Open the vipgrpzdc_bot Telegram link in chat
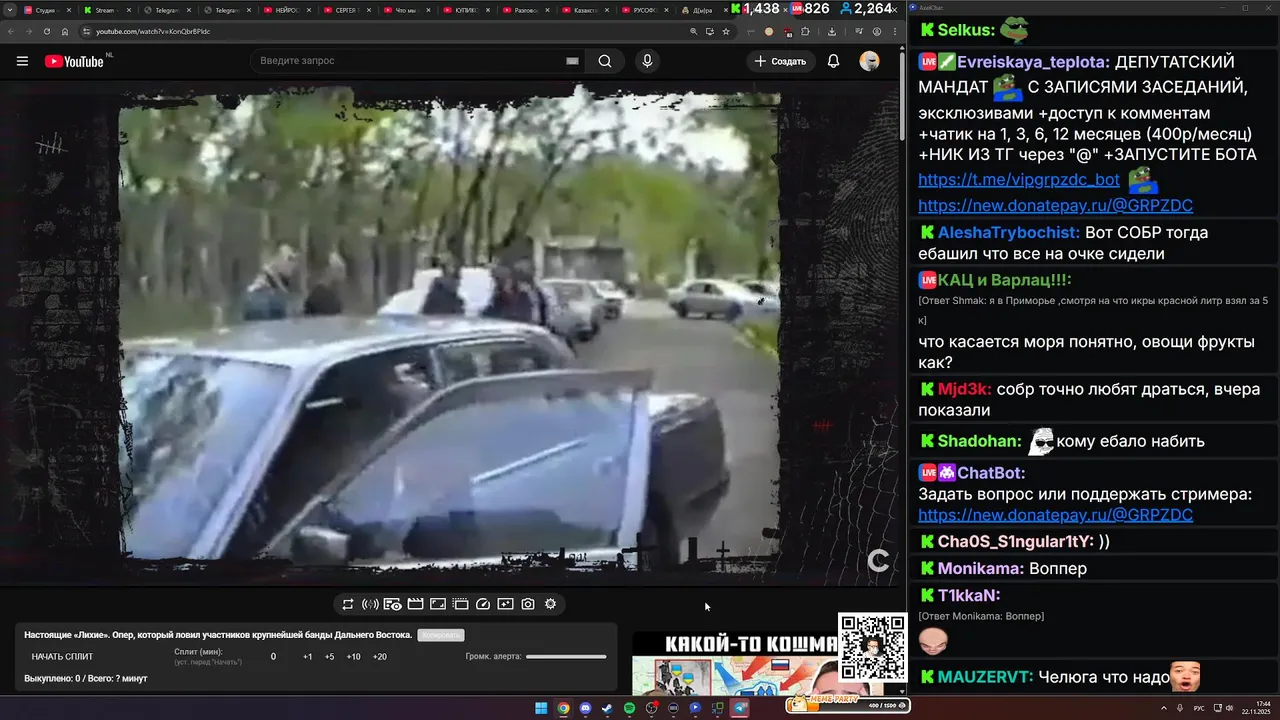 coord(1019,180)
